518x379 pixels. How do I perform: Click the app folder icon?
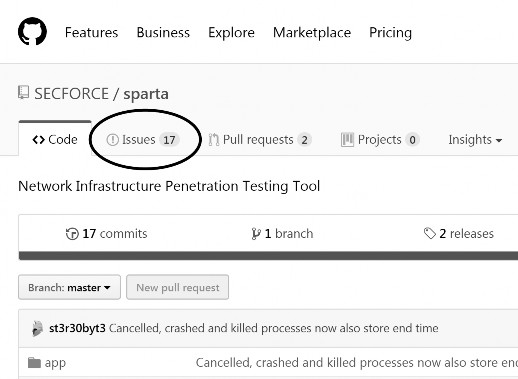pyautogui.click(x=34, y=363)
